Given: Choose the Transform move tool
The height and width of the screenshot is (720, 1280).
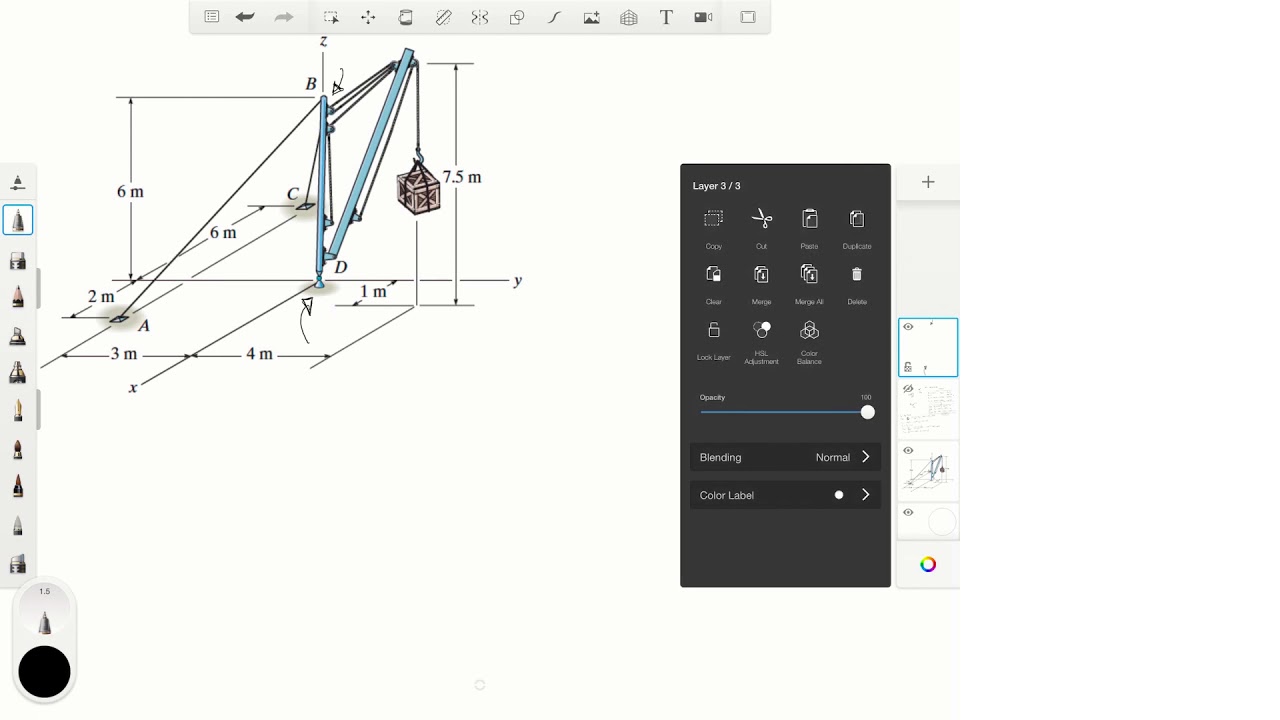Looking at the screenshot, I should pos(368,17).
